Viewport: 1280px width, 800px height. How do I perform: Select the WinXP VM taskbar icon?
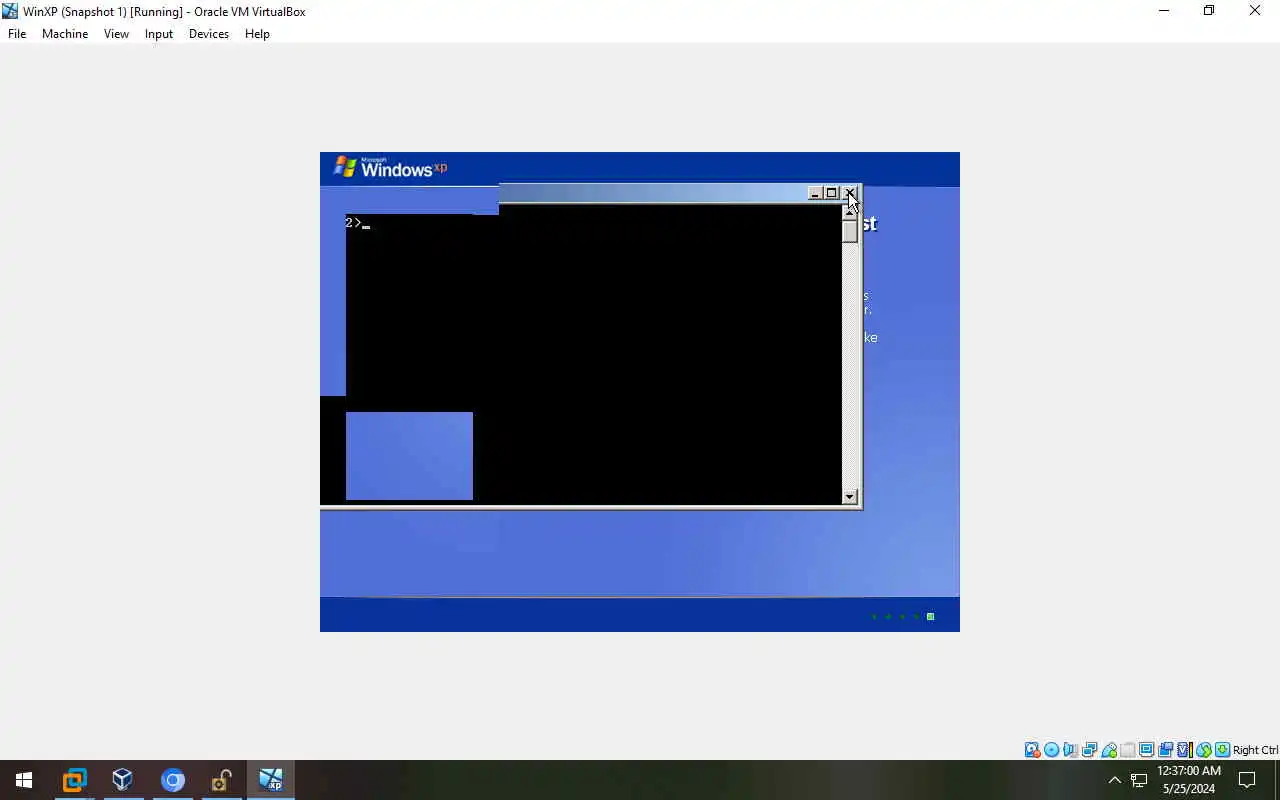270,780
